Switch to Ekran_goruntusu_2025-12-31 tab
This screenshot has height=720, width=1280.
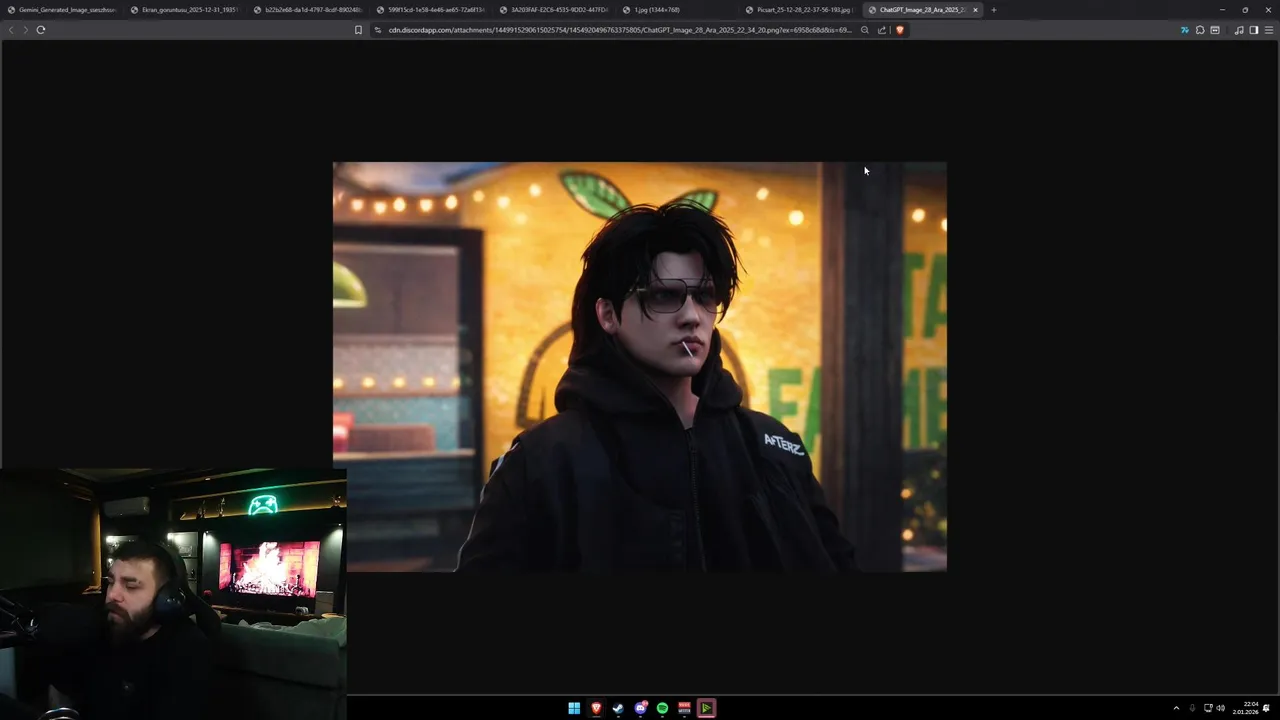pyautogui.click(x=185, y=10)
